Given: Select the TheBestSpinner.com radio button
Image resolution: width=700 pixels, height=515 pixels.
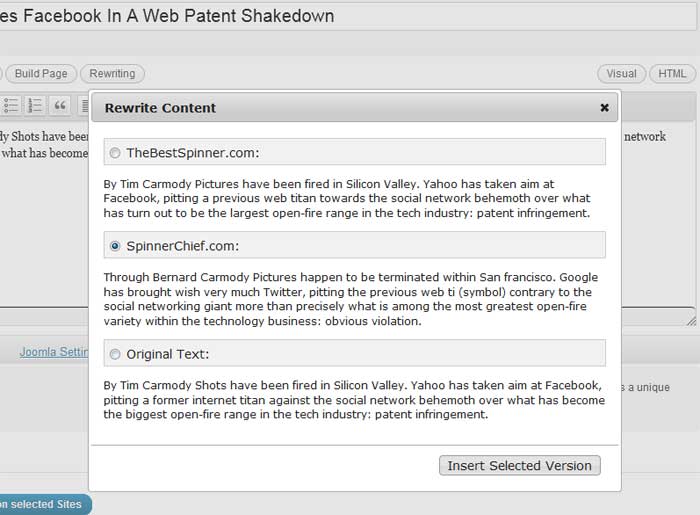Looking at the screenshot, I should pyautogui.click(x=115, y=153).
